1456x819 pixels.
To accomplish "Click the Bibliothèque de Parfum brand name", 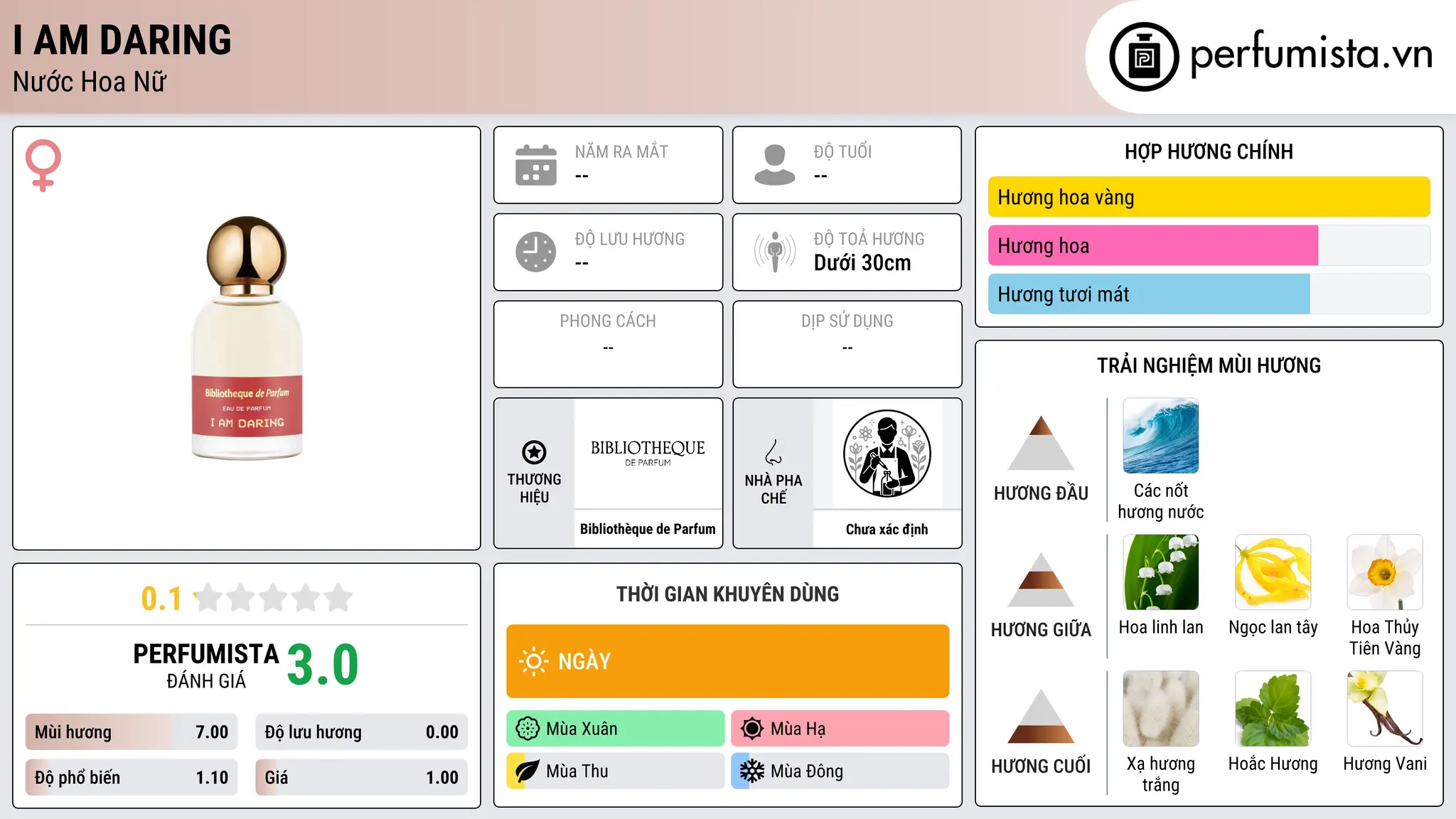I will [x=648, y=529].
